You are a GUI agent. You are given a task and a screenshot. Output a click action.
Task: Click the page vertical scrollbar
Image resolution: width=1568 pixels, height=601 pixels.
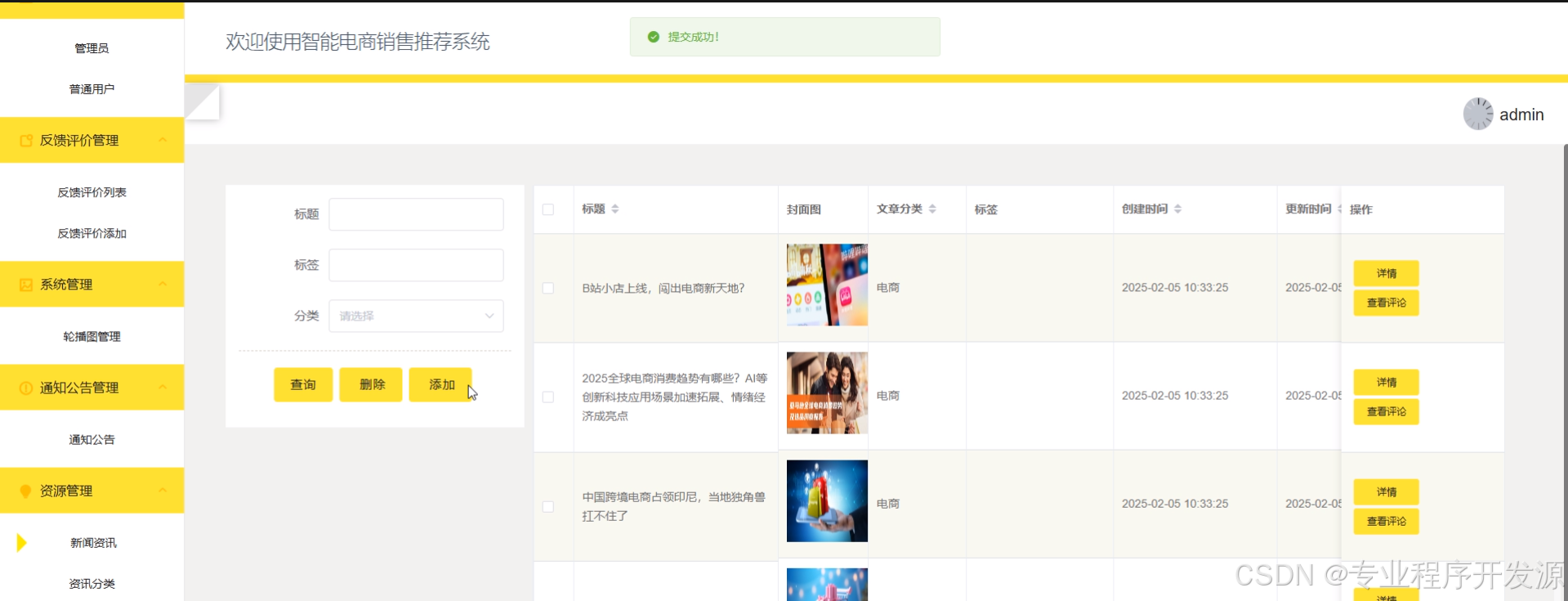point(1565,372)
